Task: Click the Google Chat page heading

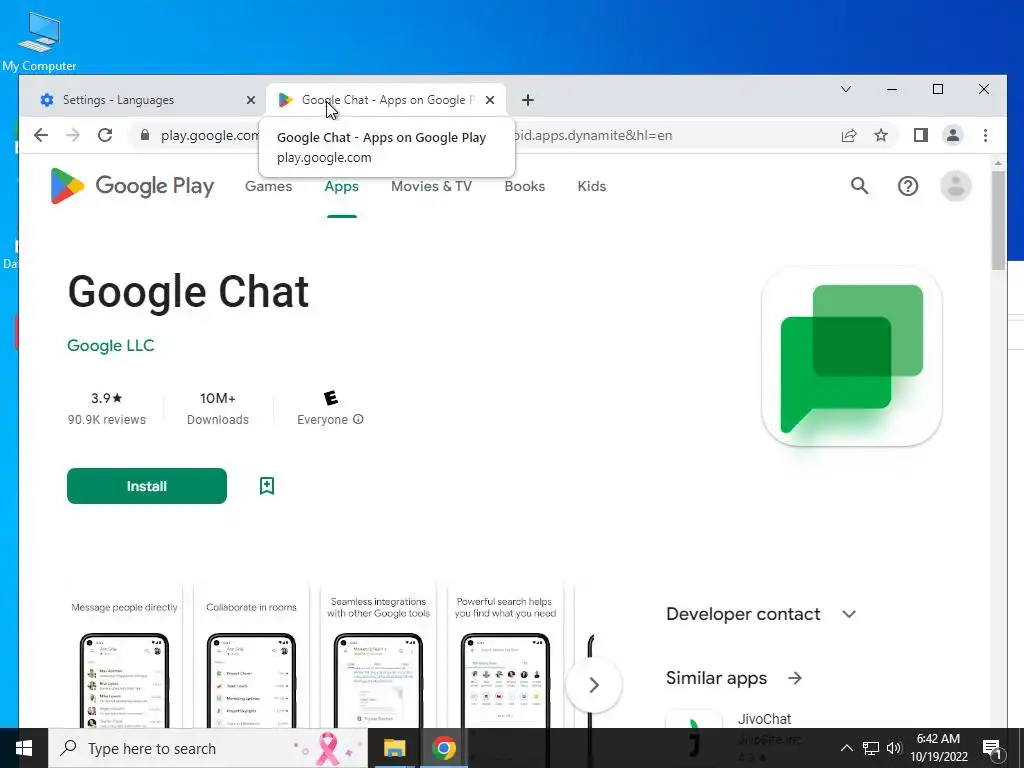Action: pos(188,291)
